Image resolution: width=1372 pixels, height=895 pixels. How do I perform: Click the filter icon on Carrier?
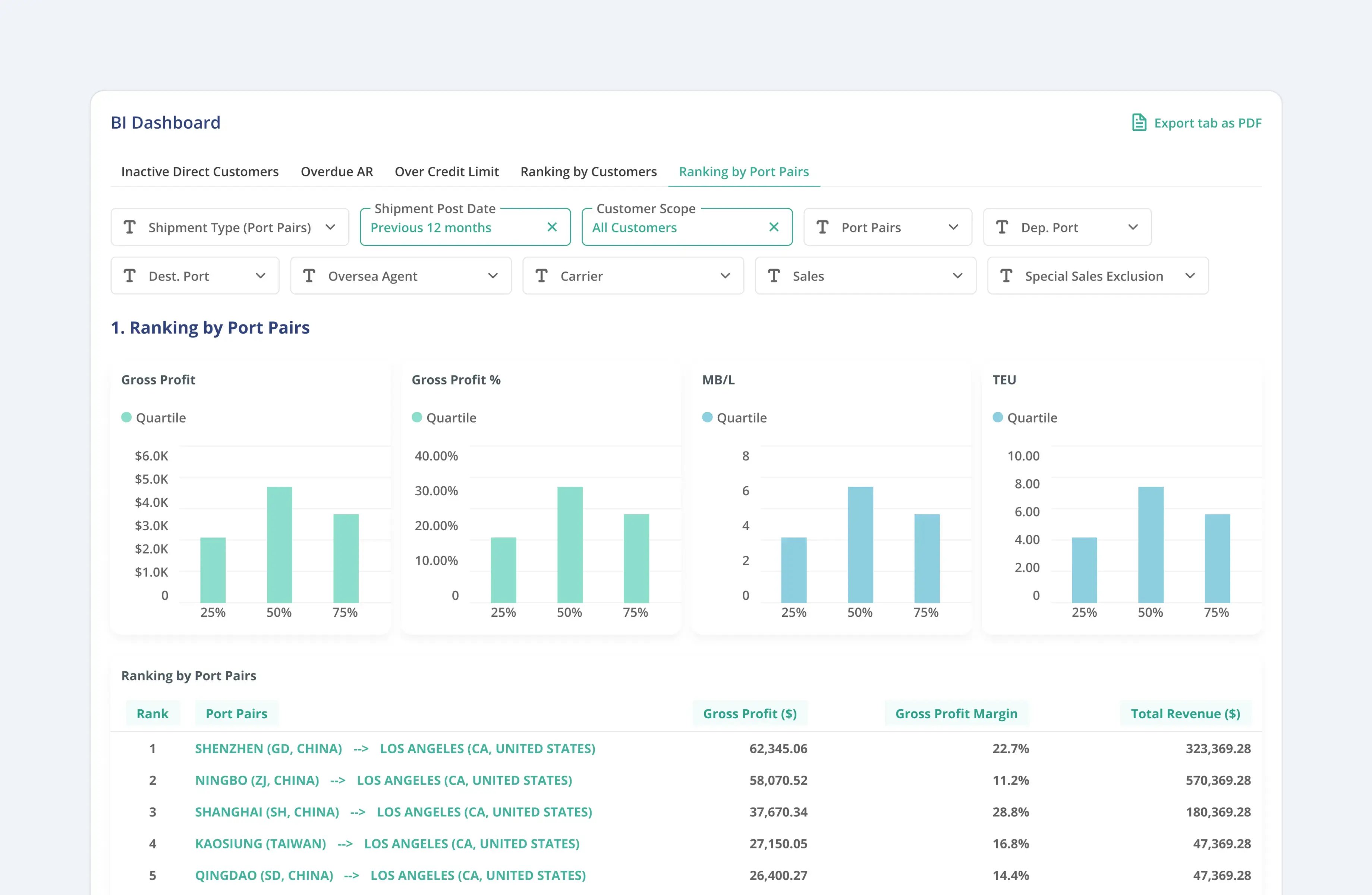pyautogui.click(x=541, y=276)
